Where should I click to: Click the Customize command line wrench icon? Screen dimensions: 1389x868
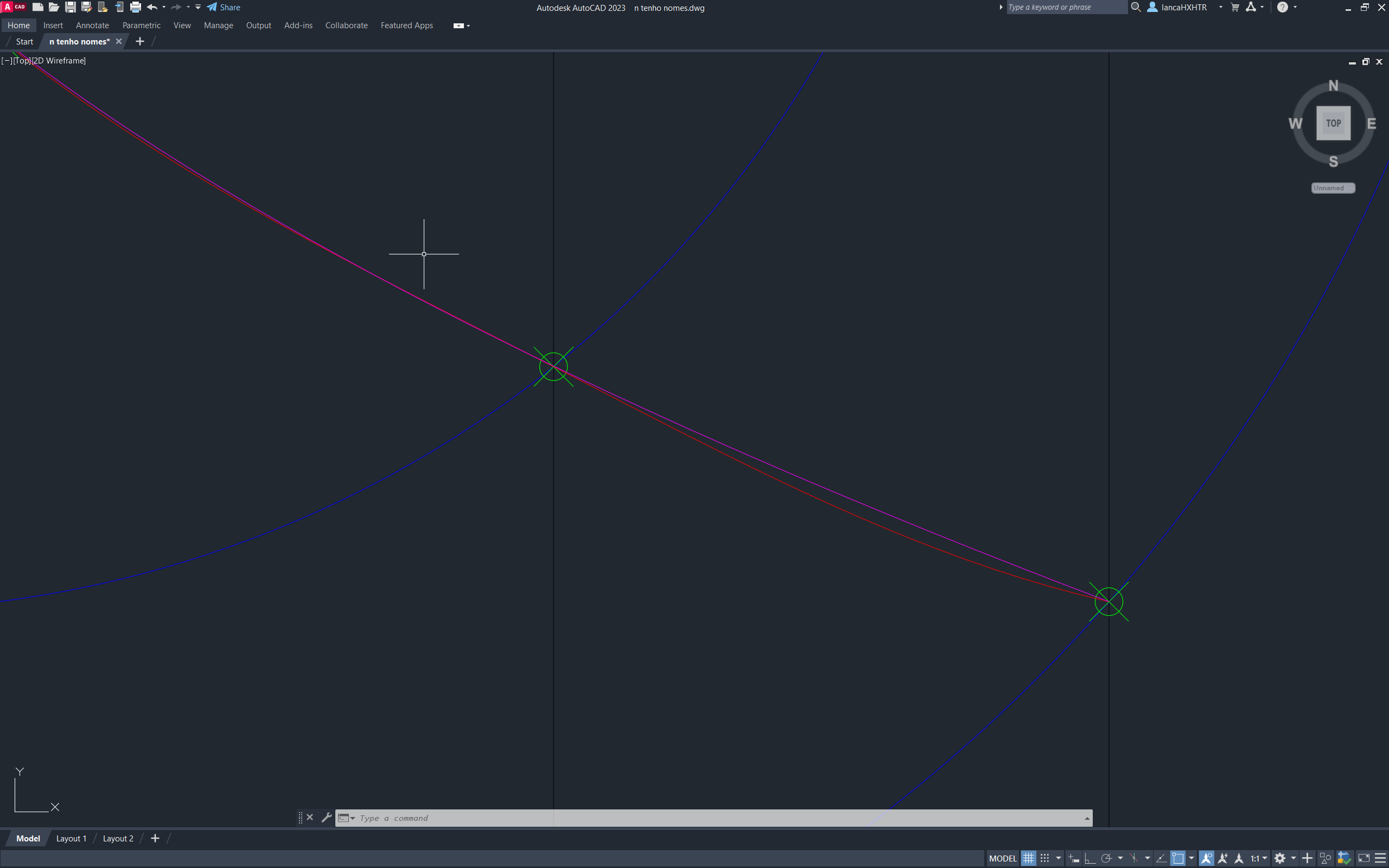[x=326, y=818]
